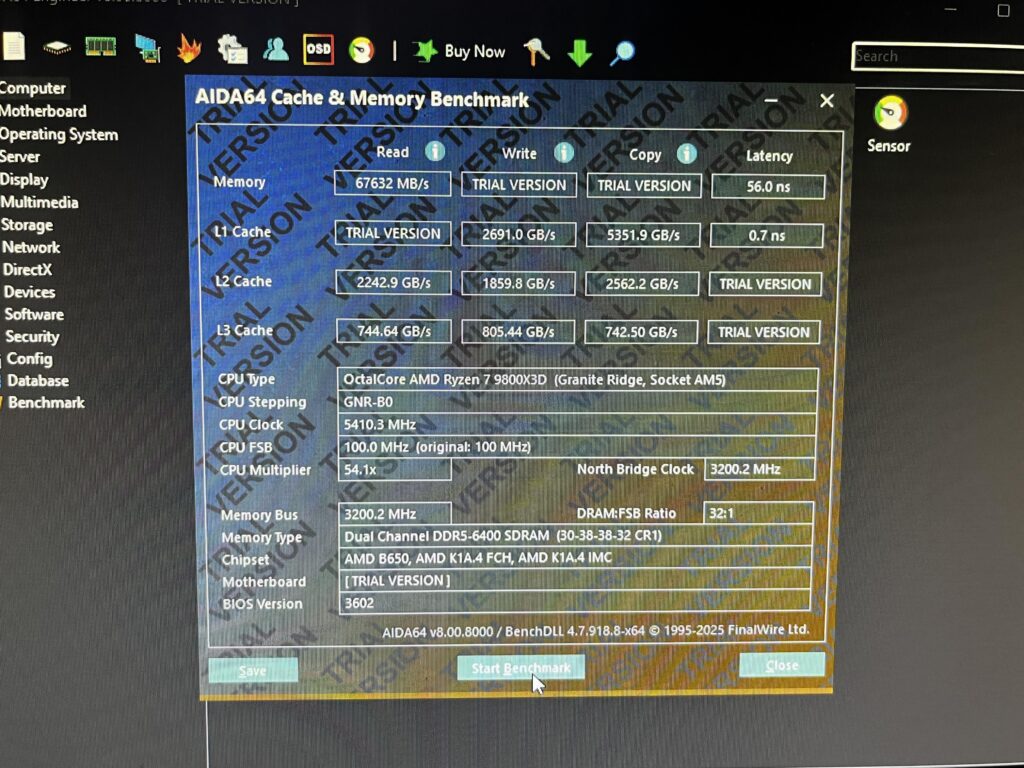Viewport: 1024px width, 768px height.
Task: Select Display in the sidebar tree
Action: point(24,180)
